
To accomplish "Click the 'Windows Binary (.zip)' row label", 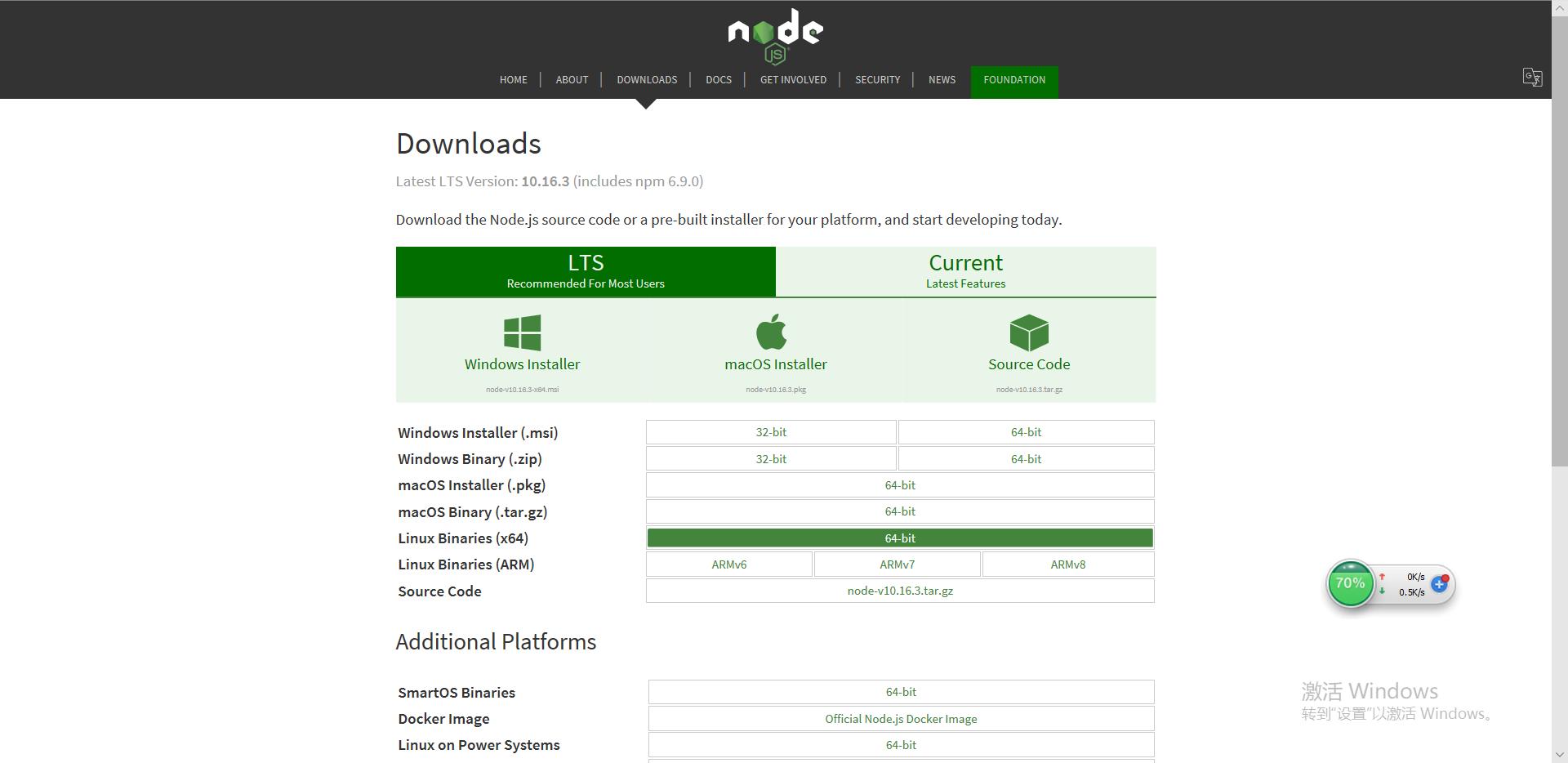I will tap(470, 459).
